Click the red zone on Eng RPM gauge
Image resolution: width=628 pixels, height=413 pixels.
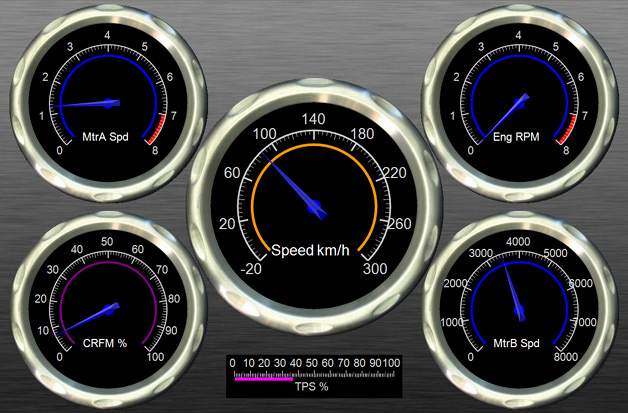coord(565,130)
